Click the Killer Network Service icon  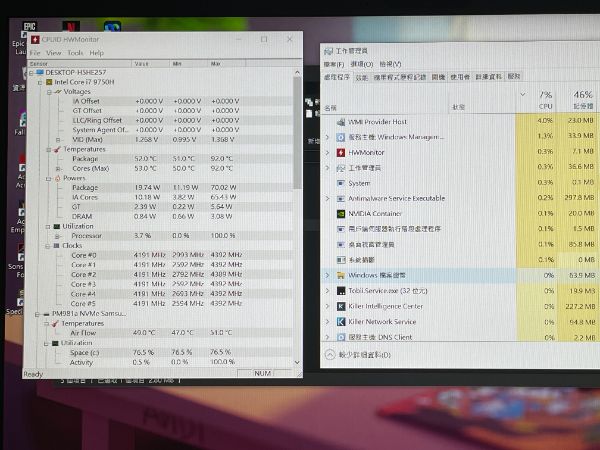[x=341, y=321]
